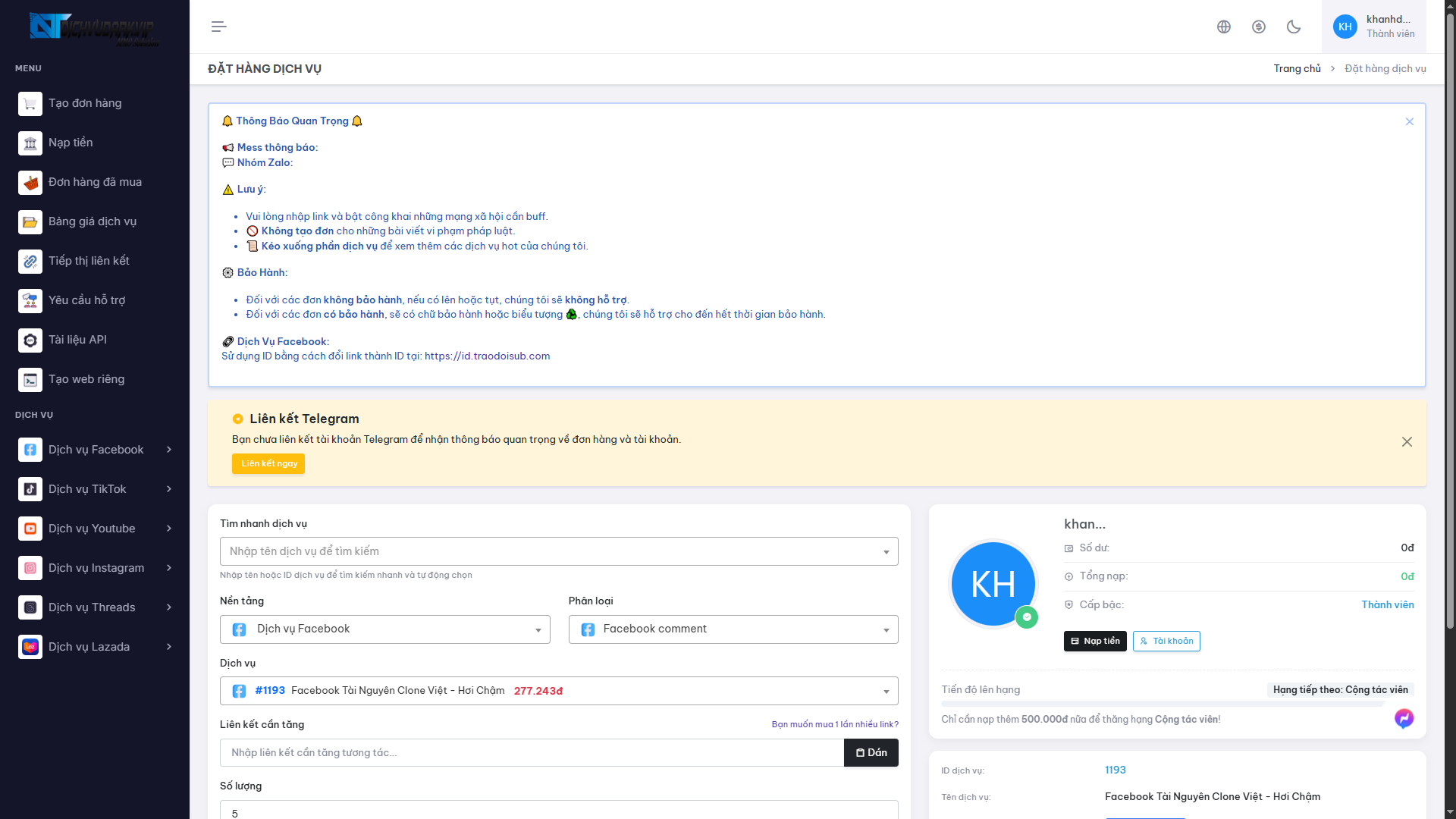Click the Tiến độ lên hạng progress bar
This screenshot has width=1456, height=819.
point(1178,704)
